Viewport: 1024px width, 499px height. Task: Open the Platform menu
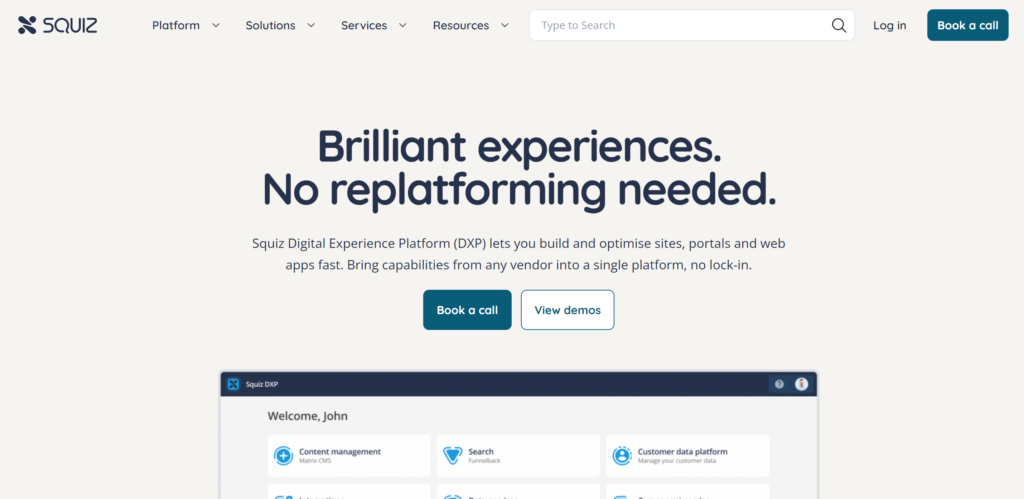tap(176, 25)
